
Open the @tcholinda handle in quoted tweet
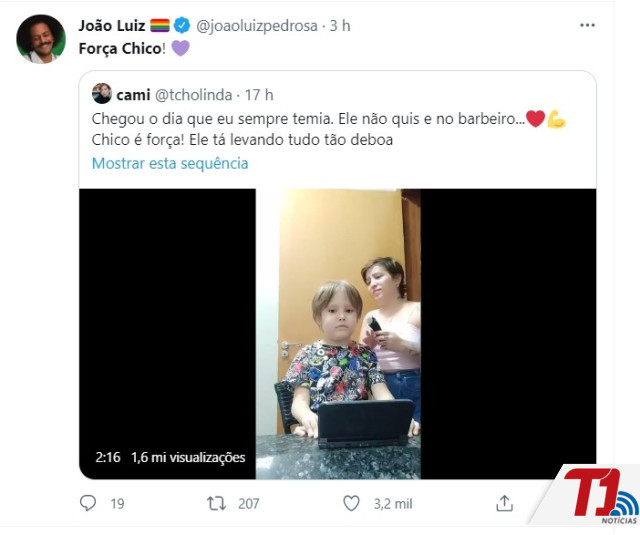193,95
